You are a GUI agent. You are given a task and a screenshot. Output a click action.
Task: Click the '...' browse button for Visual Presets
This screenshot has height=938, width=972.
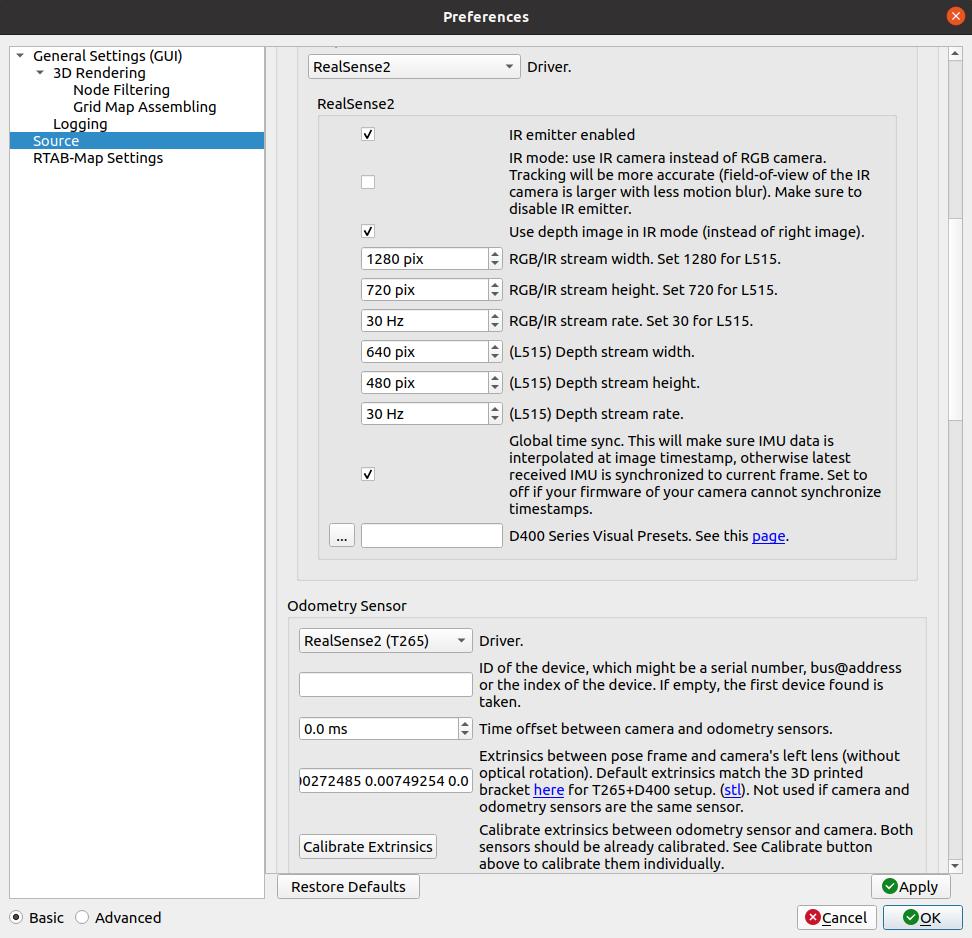pos(342,536)
